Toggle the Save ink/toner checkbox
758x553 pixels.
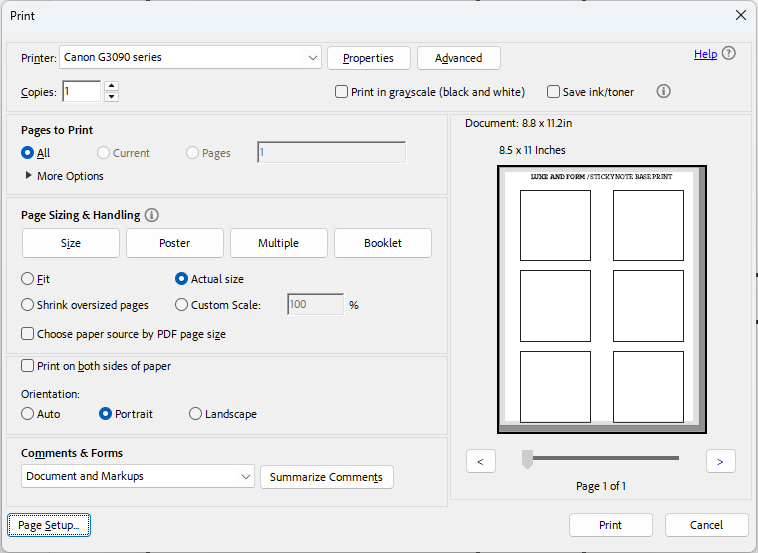tap(553, 92)
